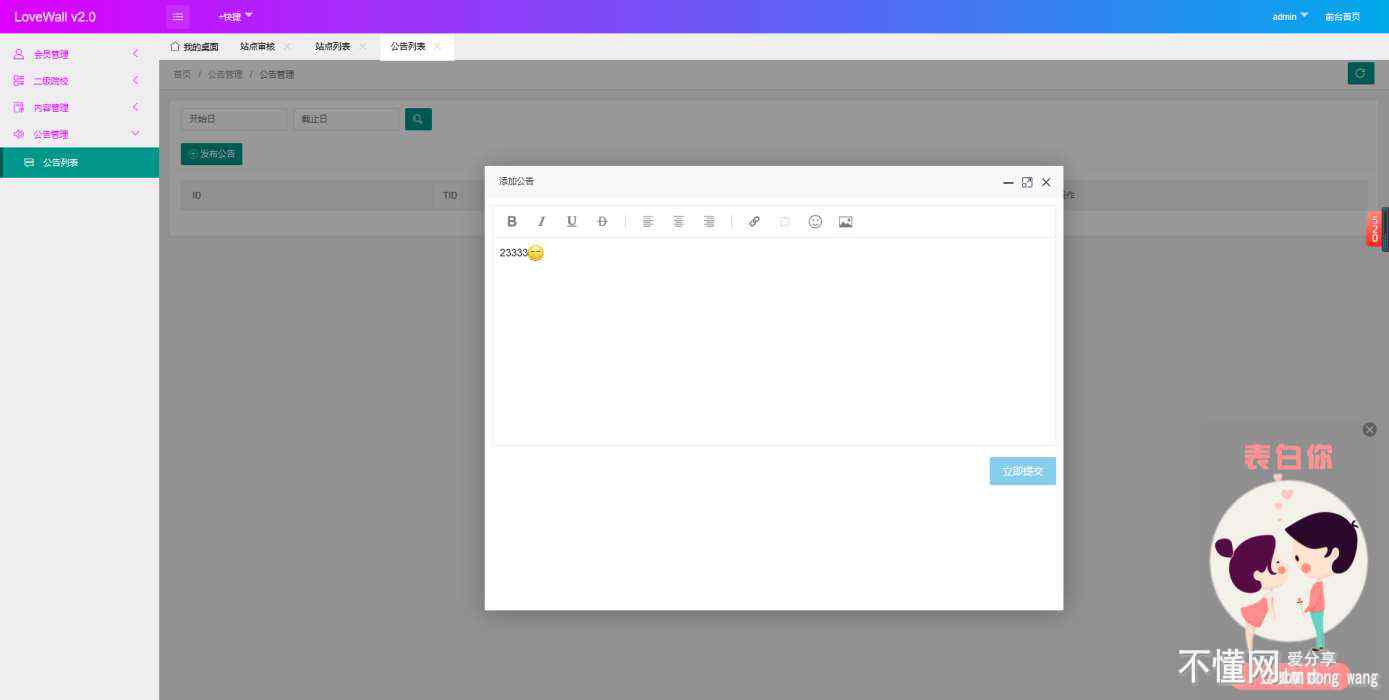The image size is (1389, 700).
Task: Switch to the 站点审核 tab
Action: click(257, 47)
